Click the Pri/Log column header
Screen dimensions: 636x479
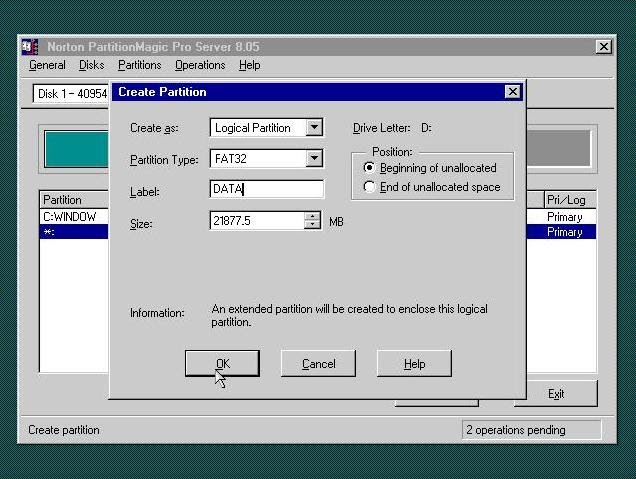click(x=570, y=200)
